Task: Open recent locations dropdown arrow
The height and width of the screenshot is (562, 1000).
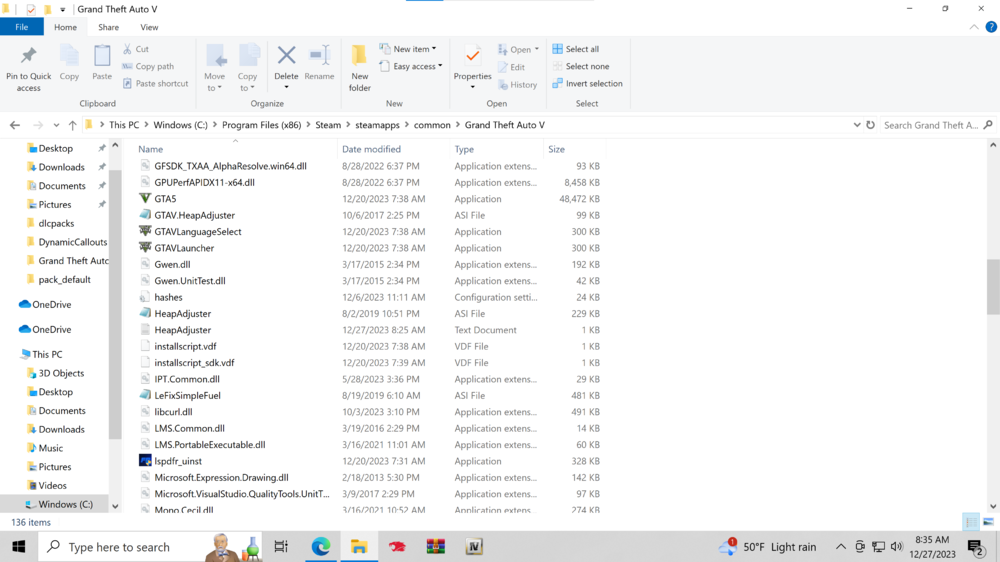Action: coord(56,125)
